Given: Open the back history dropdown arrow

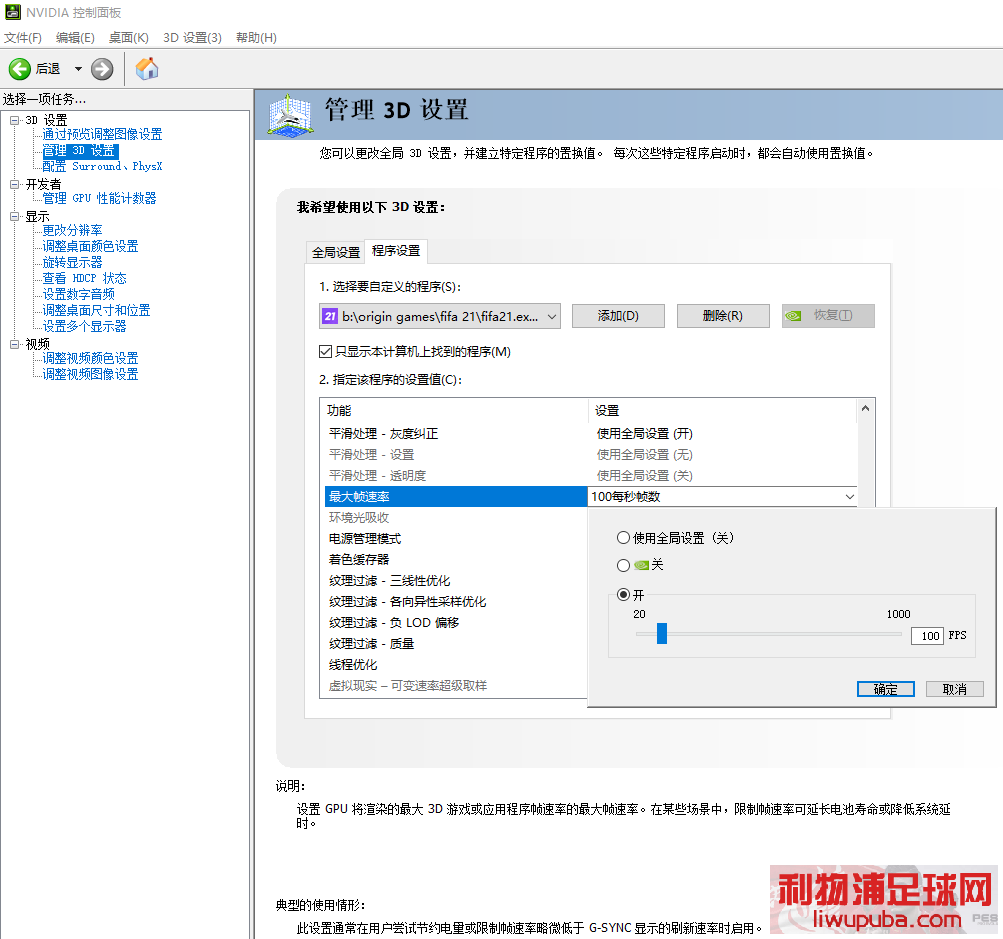Looking at the screenshot, I should pos(78,68).
